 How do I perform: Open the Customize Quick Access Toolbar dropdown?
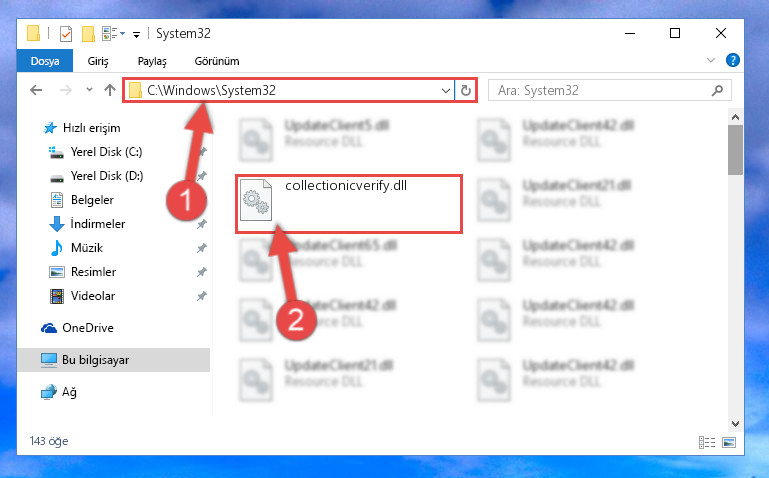tap(136, 34)
